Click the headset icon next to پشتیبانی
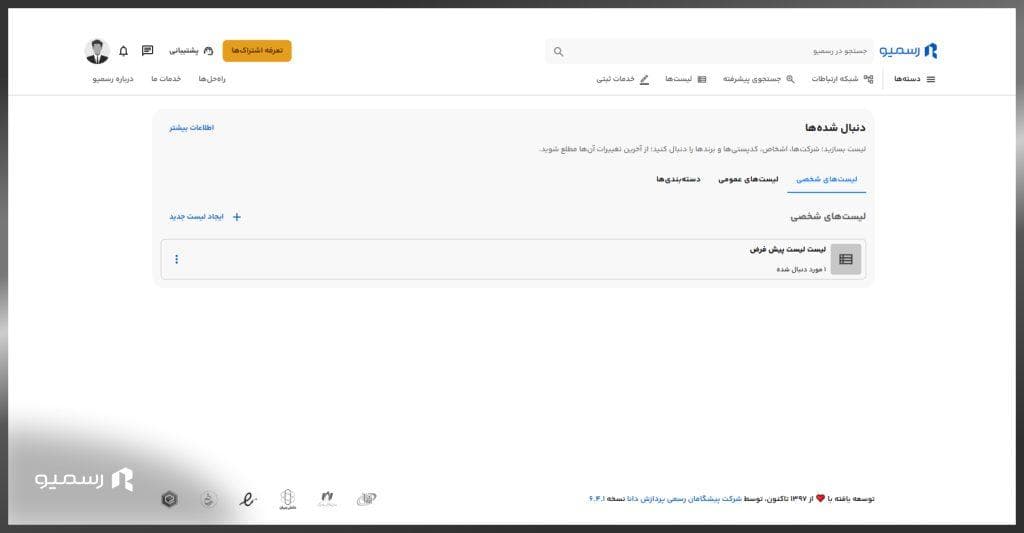1024x533 pixels. (x=208, y=51)
